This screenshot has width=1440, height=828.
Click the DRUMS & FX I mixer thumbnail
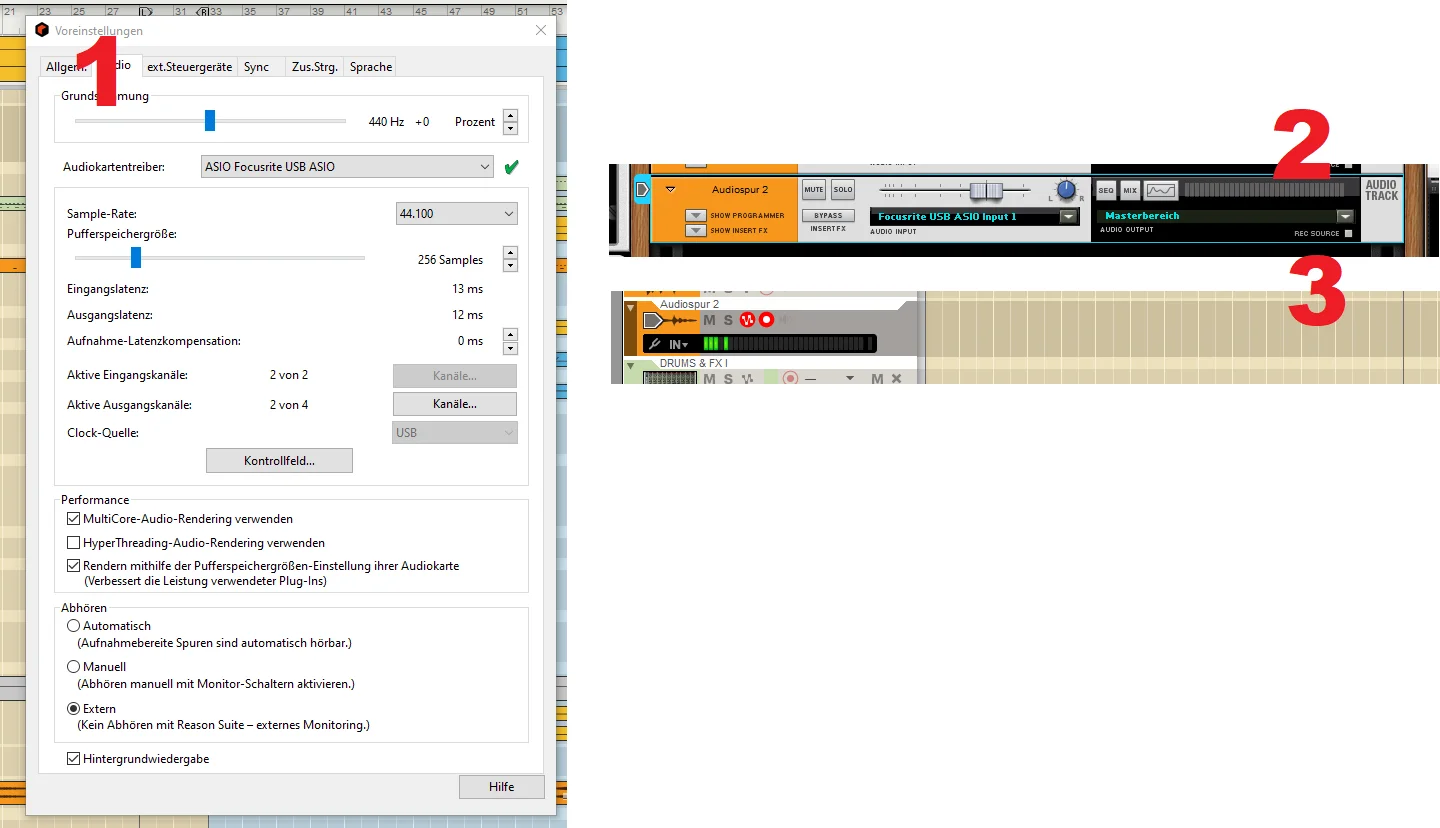click(x=669, y=378)
